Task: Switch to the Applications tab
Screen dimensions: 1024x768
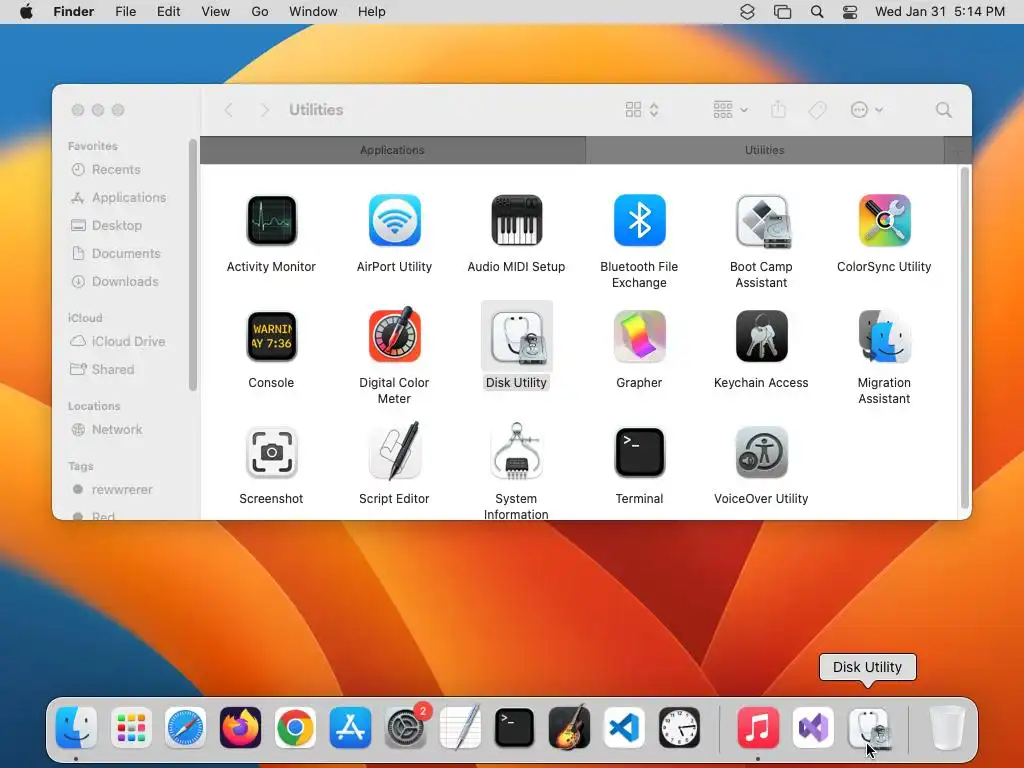Action: pyautogui.click(x=392, y=150)
